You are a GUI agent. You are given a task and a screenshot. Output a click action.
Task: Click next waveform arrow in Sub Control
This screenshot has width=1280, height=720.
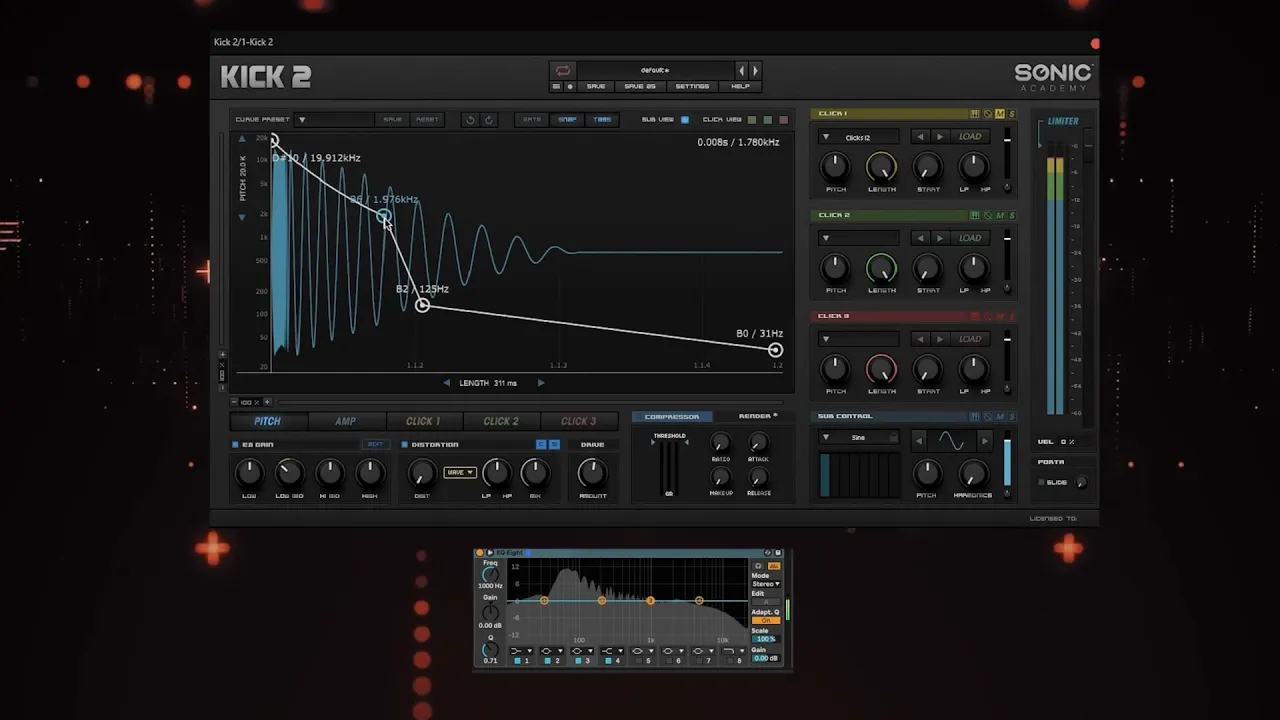(985, 441)
